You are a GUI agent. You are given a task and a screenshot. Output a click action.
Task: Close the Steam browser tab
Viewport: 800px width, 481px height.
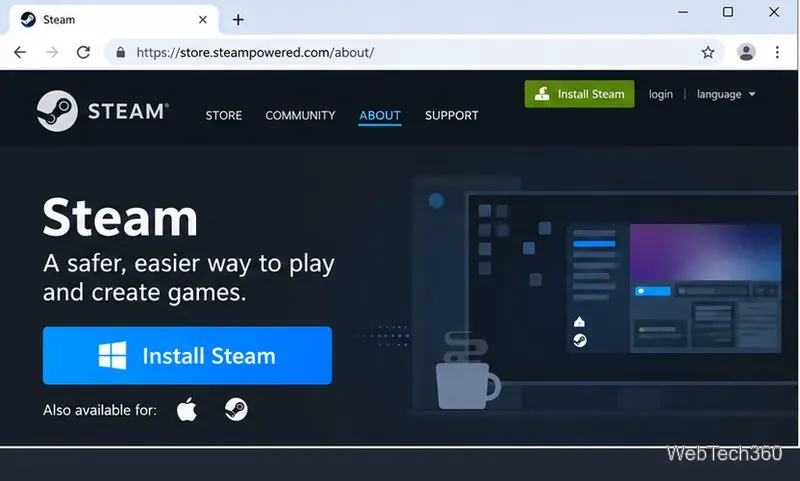point(203,20)
